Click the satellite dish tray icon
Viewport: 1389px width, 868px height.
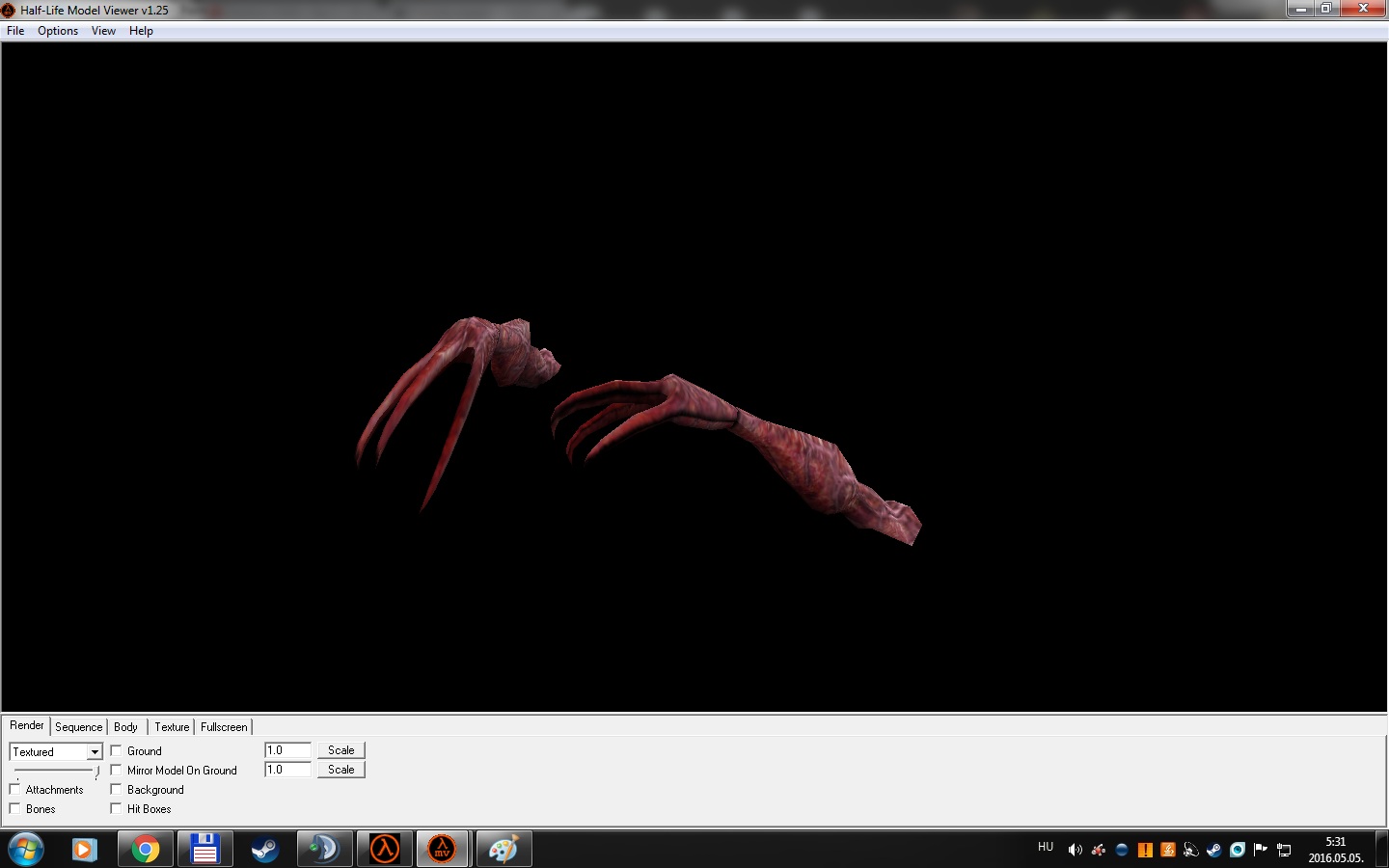click(1191, 850)
